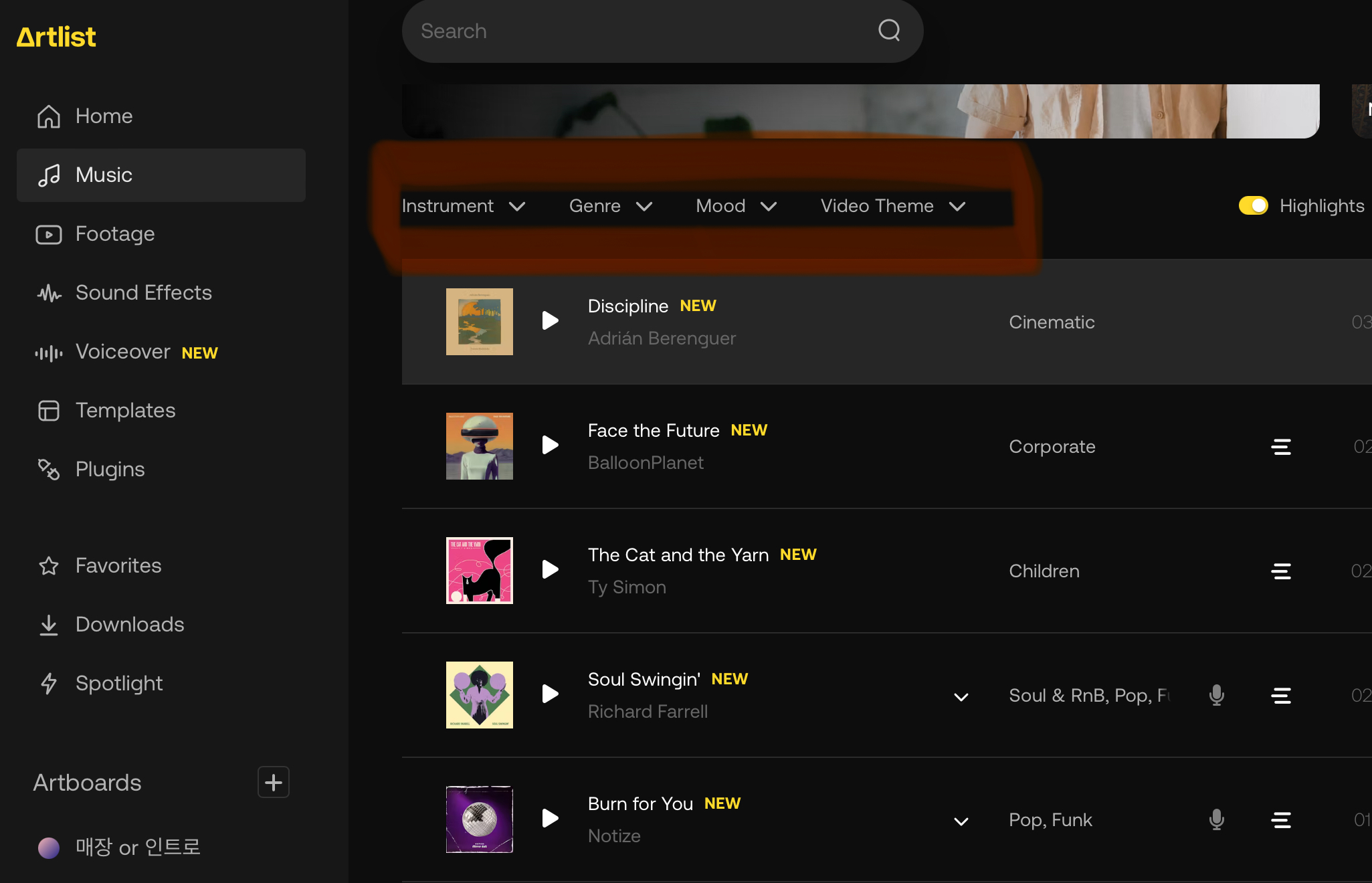1372x883 pixels.
Task: Click the Children genre tag
Action: click(x=1044, y=571)
